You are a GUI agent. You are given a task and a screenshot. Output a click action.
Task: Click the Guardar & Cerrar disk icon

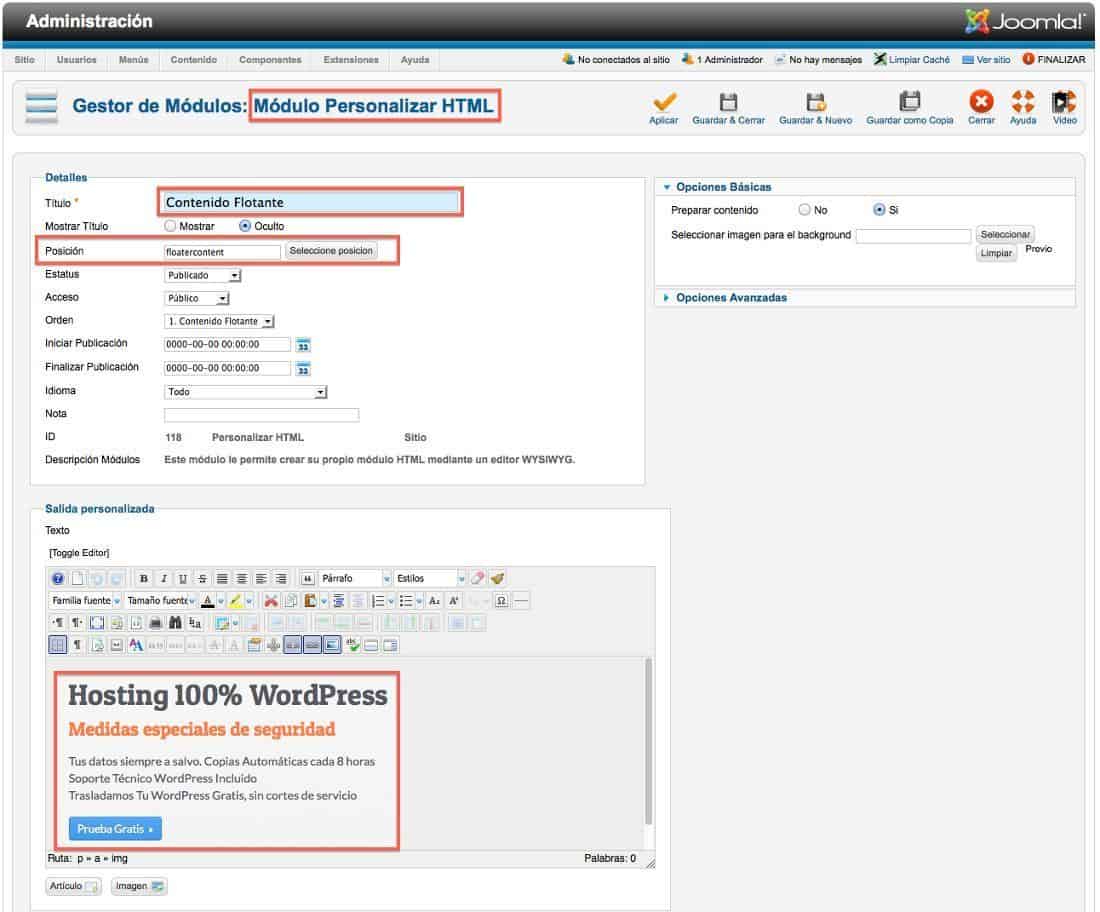point(728,102)
